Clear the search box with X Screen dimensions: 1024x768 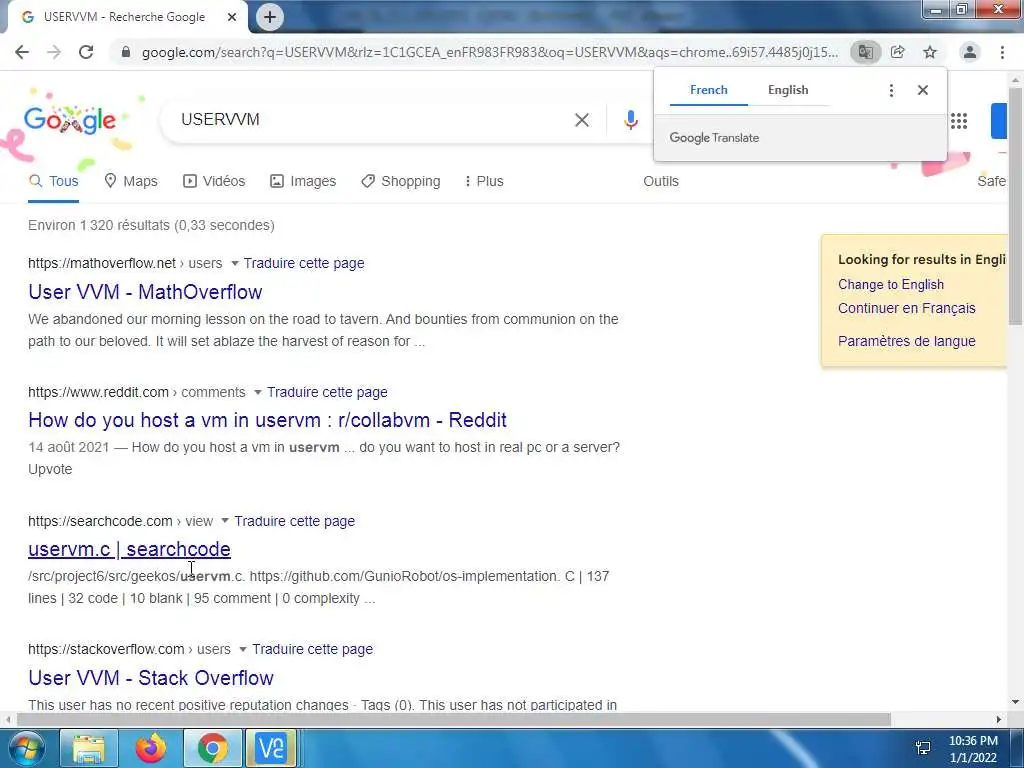pos(582,120)
